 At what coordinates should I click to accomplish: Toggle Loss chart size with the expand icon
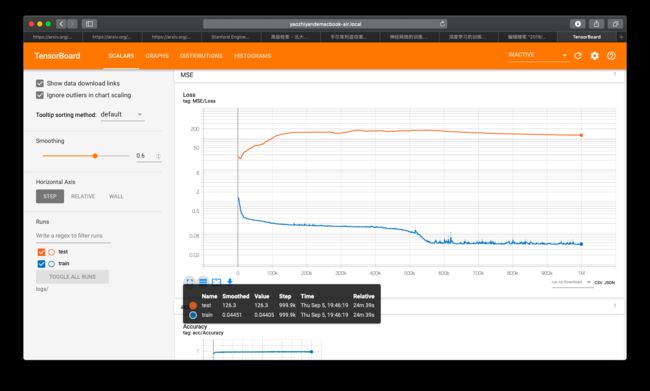pos(189,282)
